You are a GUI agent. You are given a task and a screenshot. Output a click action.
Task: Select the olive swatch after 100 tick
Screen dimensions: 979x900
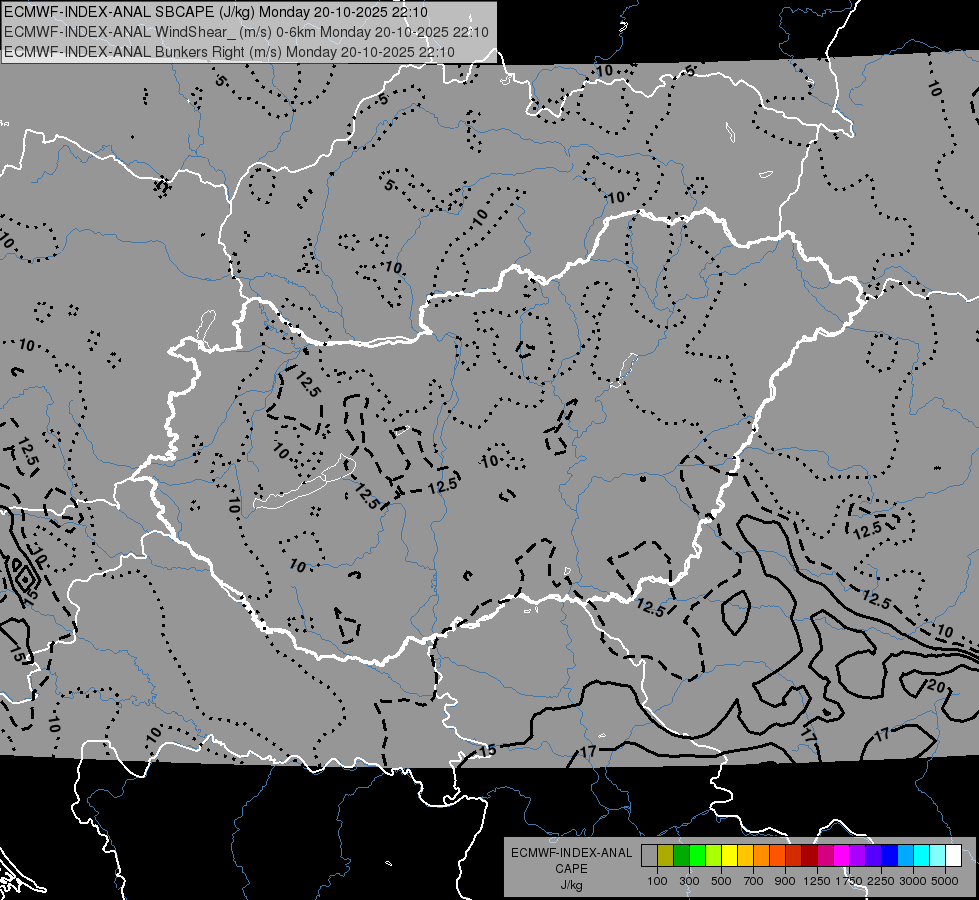(666, 855)
